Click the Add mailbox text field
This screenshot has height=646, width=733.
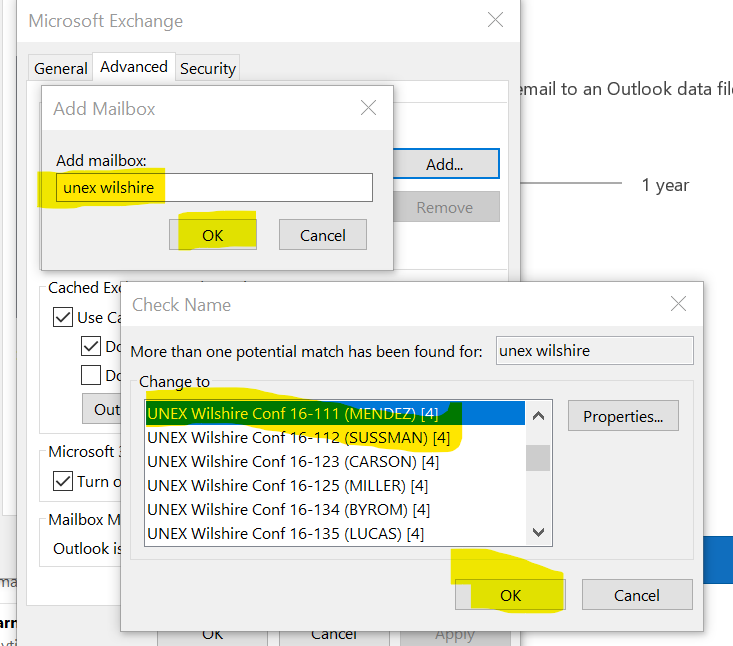point(214,188)
